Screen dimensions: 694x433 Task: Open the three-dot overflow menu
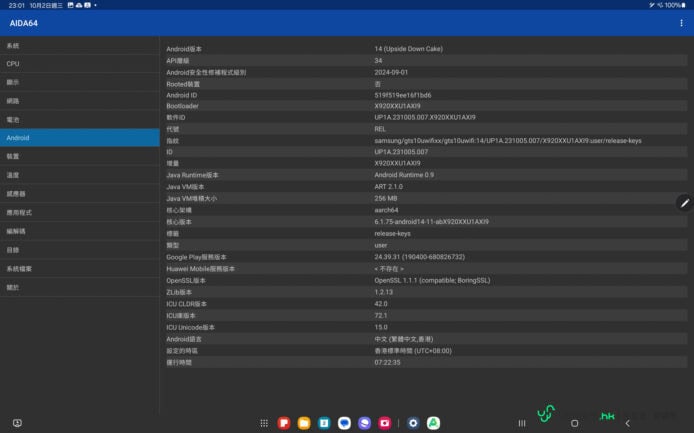[x=681, y=23]
